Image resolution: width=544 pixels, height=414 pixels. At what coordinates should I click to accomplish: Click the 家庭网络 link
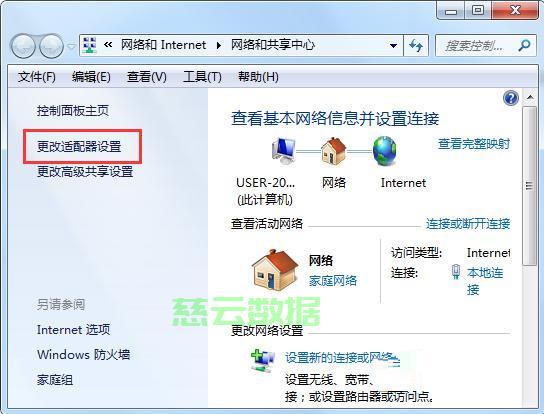coord(333,280)
